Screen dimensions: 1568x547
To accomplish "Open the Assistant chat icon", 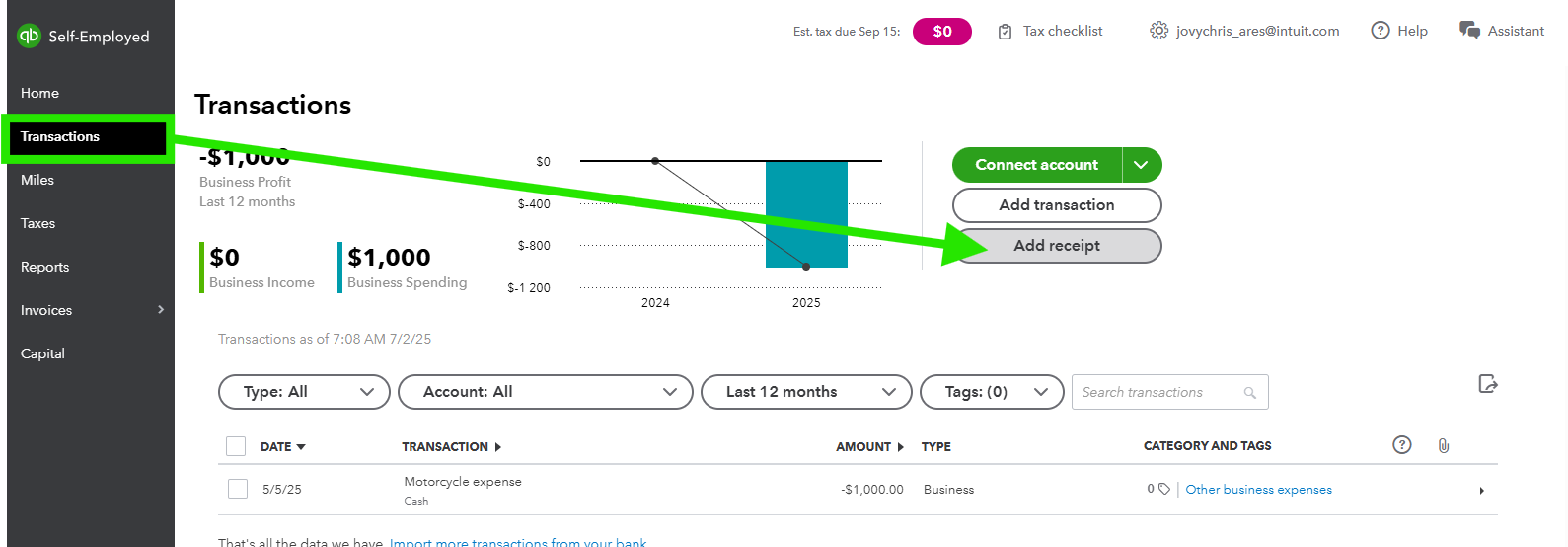I will (1469, 31).
